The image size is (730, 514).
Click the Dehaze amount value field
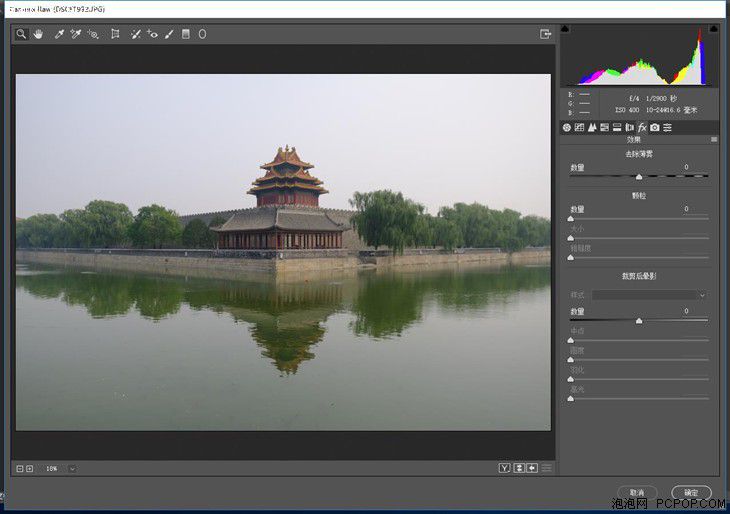(686, 167)
